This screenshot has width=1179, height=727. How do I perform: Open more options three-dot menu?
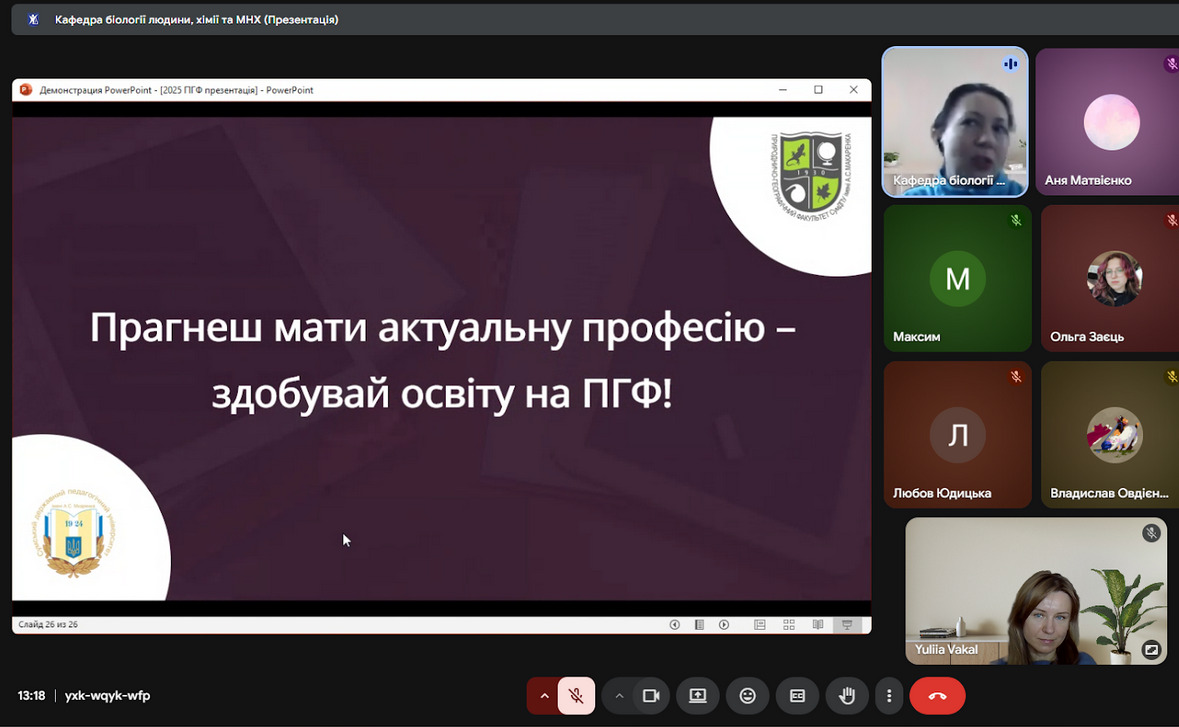pos(889,696)
